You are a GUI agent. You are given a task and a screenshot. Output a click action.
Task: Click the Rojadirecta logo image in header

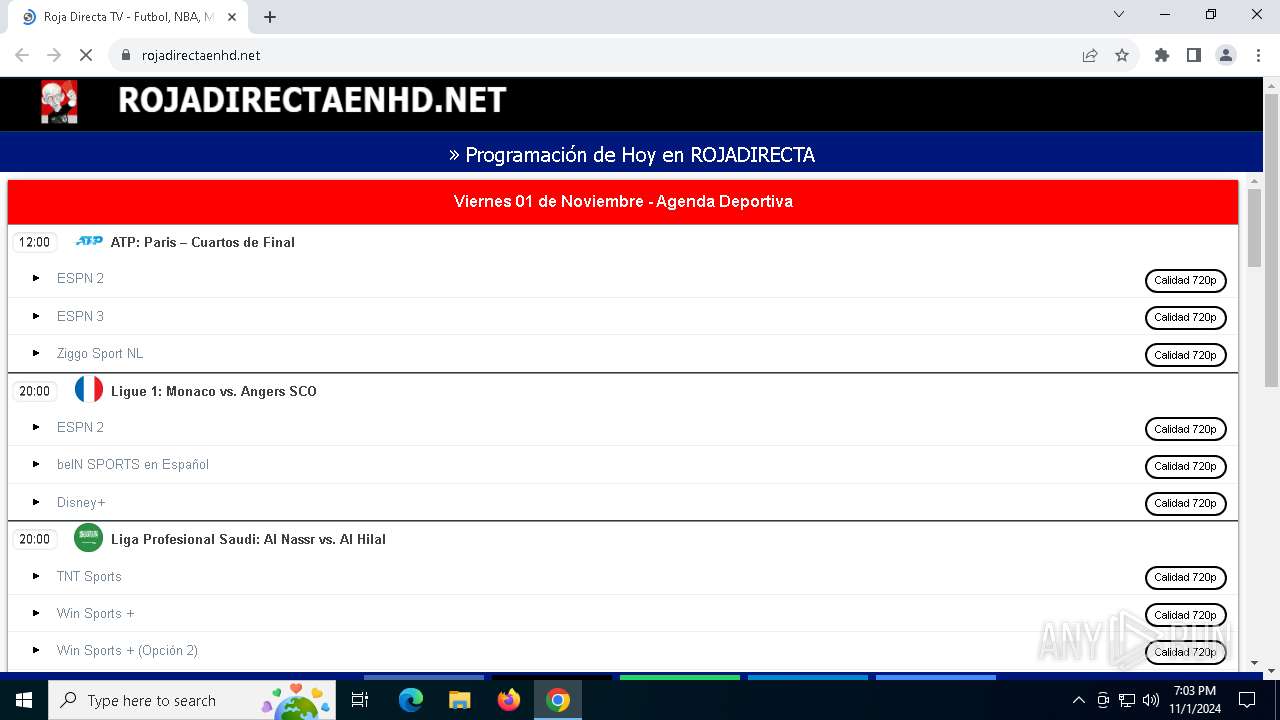[59, 102]
